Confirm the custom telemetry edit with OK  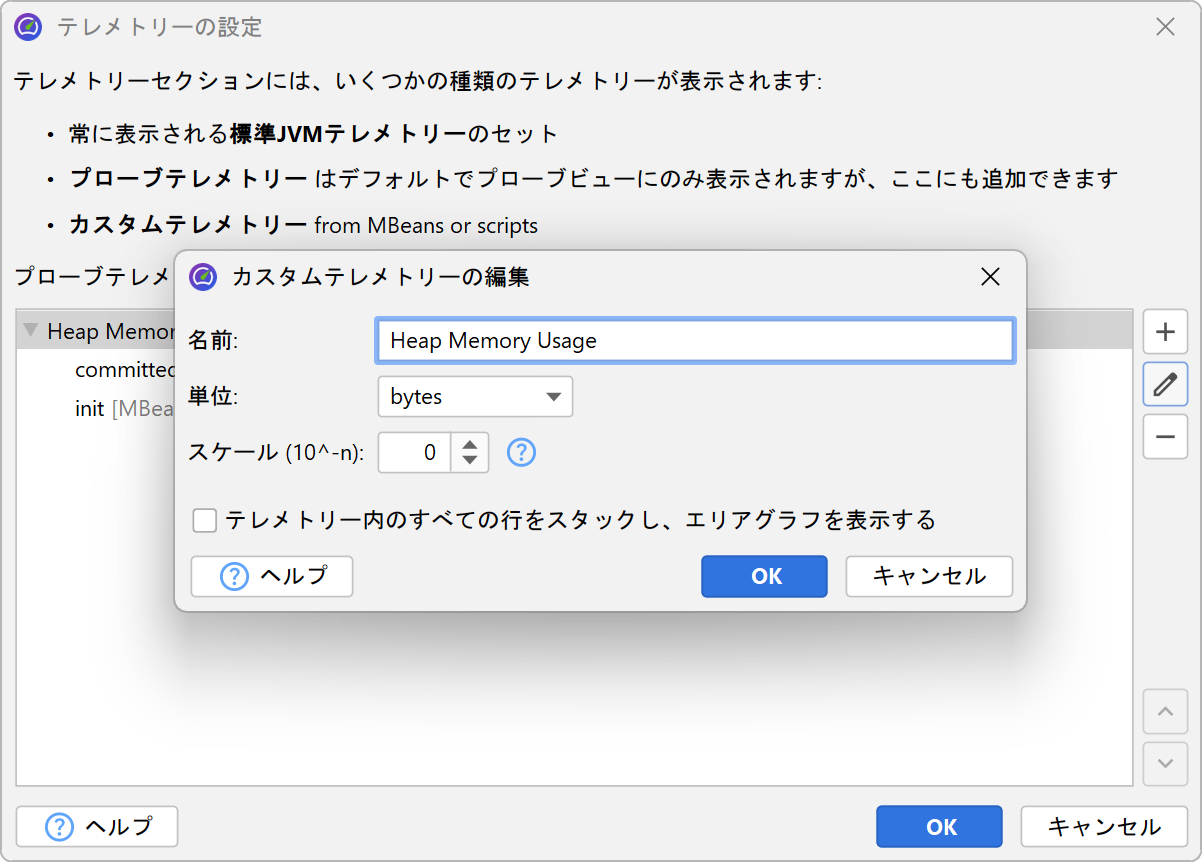(764, 576)
